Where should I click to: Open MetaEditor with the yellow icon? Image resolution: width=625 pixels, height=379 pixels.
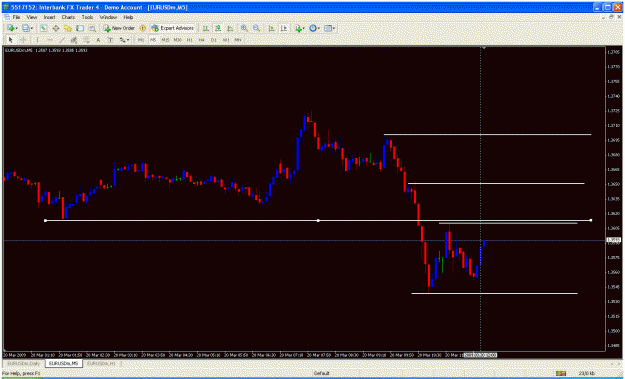pyautogui.click(x=143, y=28)
